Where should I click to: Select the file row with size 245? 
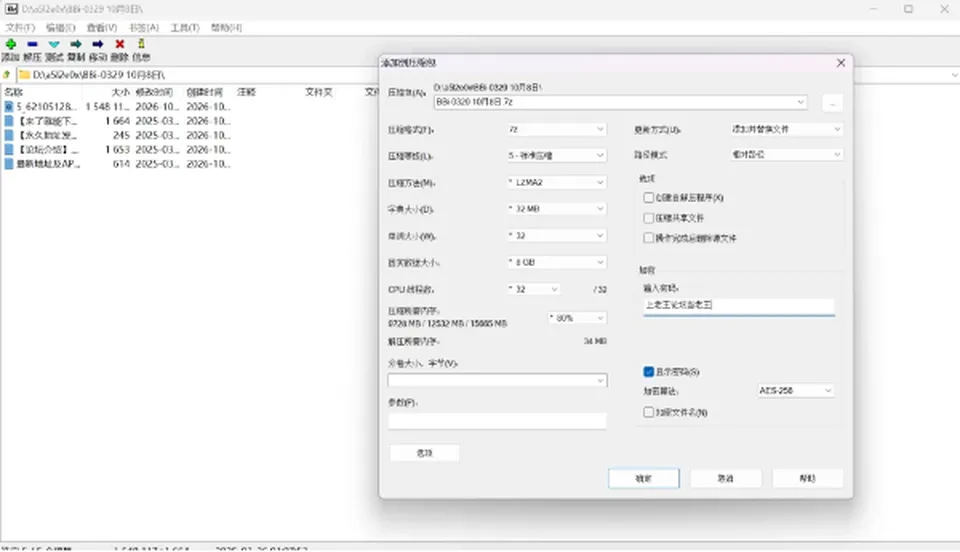coord(118,135)
